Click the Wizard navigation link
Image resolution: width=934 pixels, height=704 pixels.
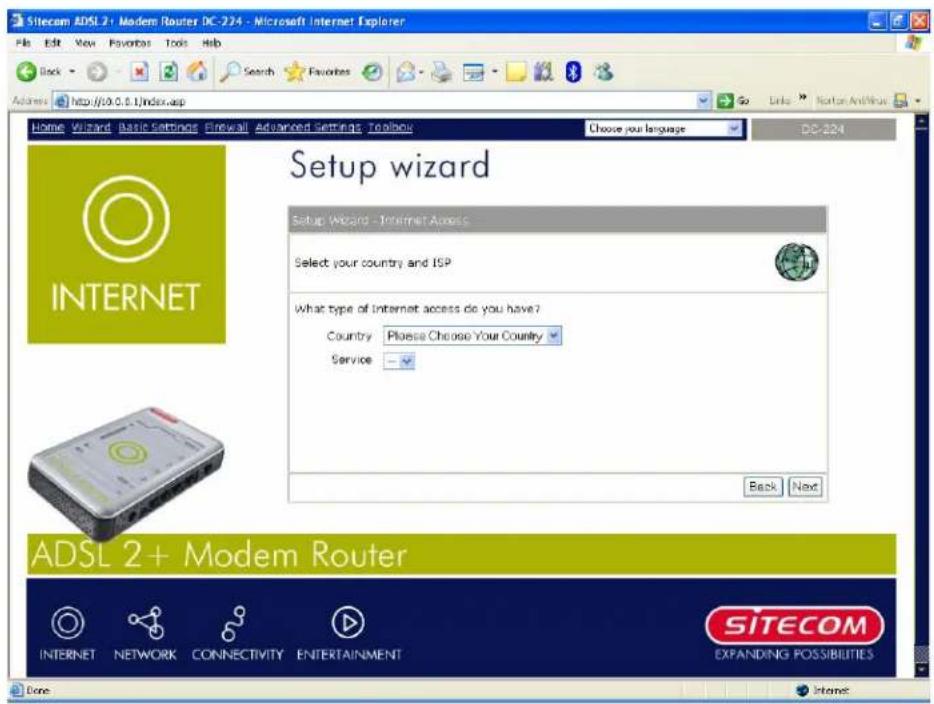click(91, 127)
